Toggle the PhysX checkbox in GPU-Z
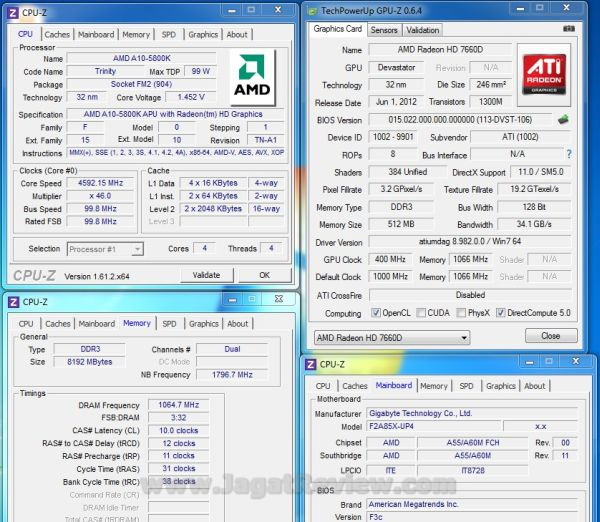The height and width of the screenshot is (522, 600). point(461,313)
